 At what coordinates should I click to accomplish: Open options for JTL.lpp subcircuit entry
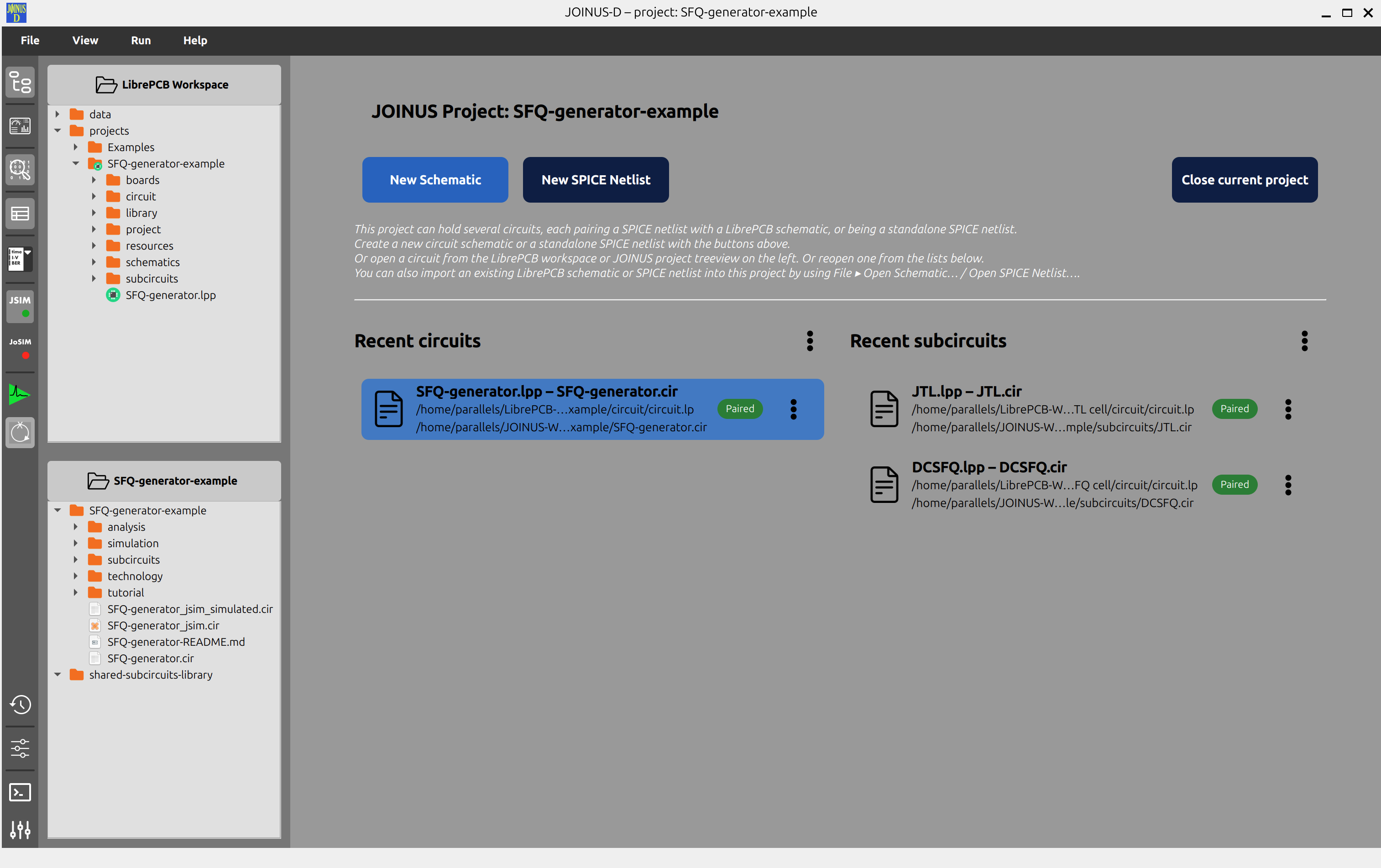click(x=1288, y=409)
